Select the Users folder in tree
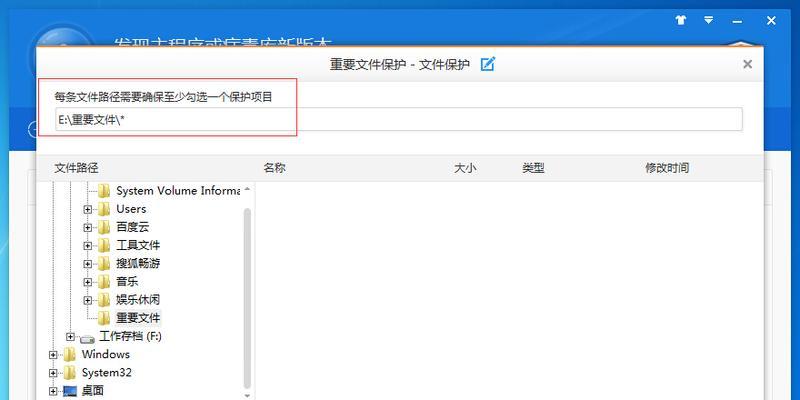800x400 pixels. 131,209
